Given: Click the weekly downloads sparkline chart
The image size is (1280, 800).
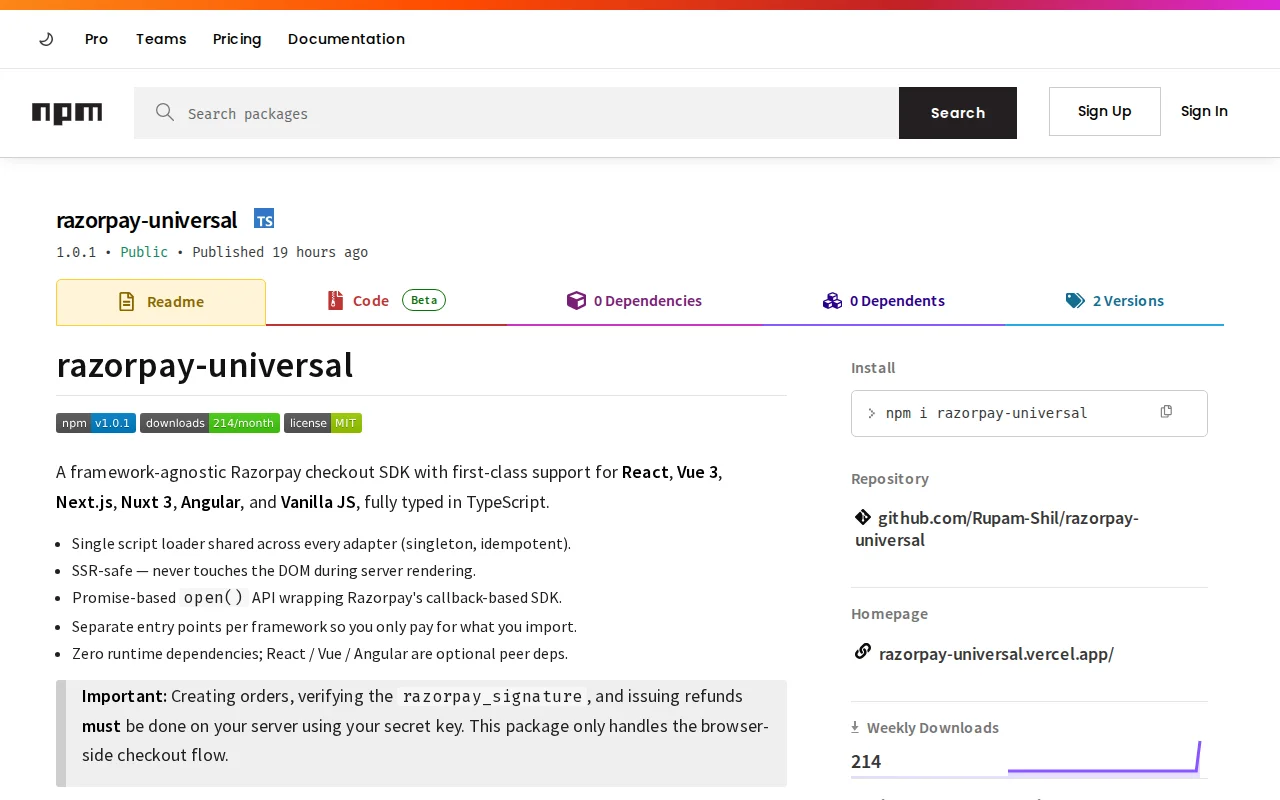Looking at the screenshot, I should pos(1104,758).
